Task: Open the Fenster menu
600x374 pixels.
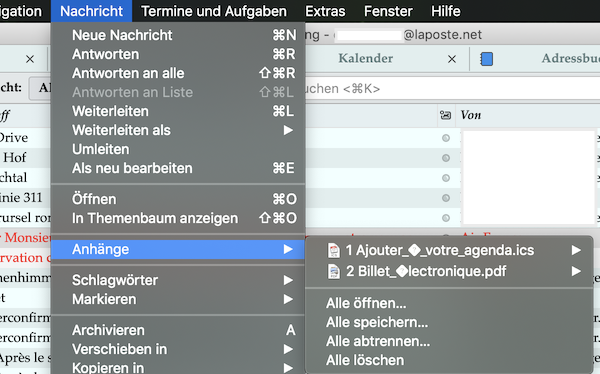Action: point(388,11)
